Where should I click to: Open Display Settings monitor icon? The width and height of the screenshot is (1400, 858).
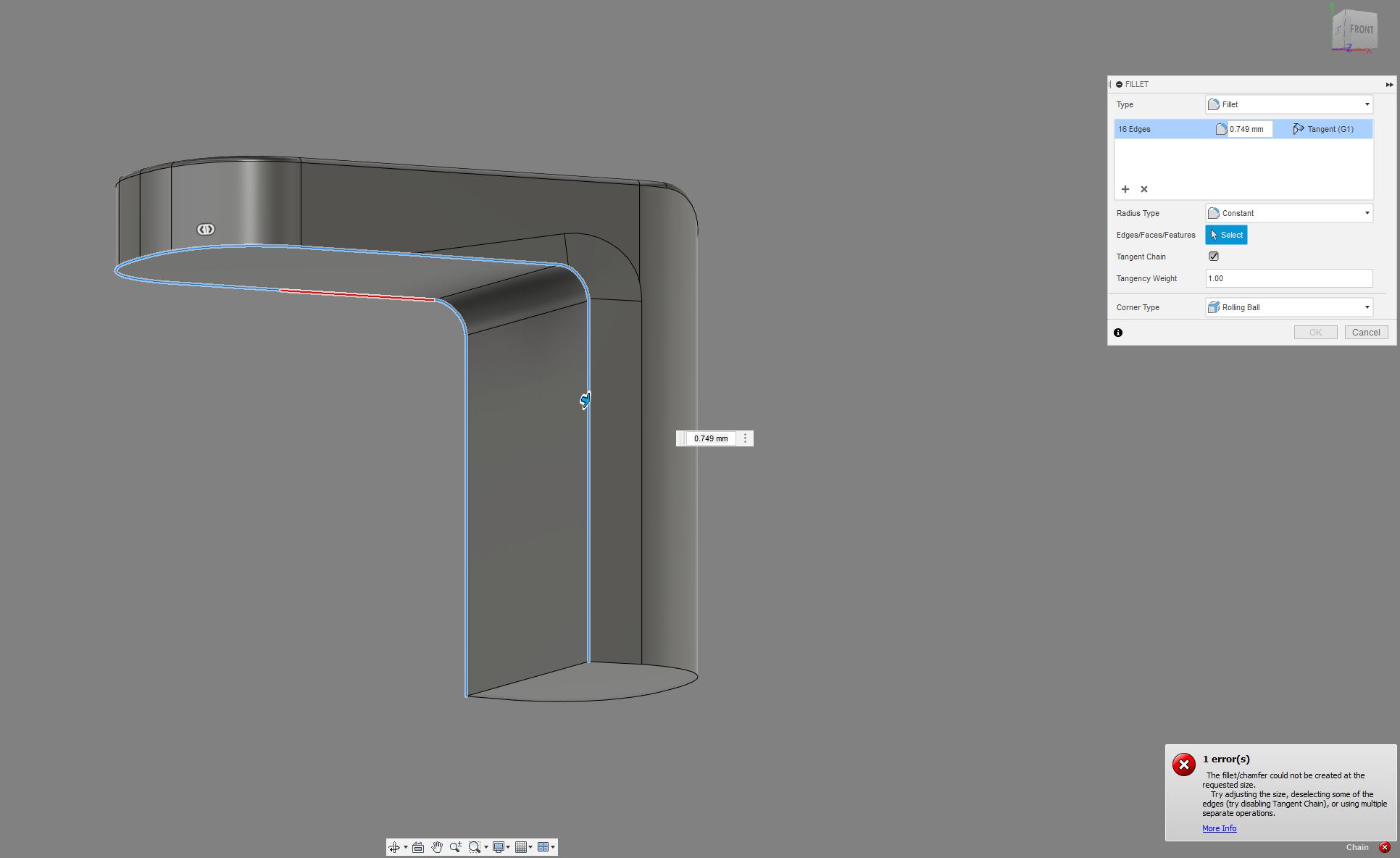499,847
